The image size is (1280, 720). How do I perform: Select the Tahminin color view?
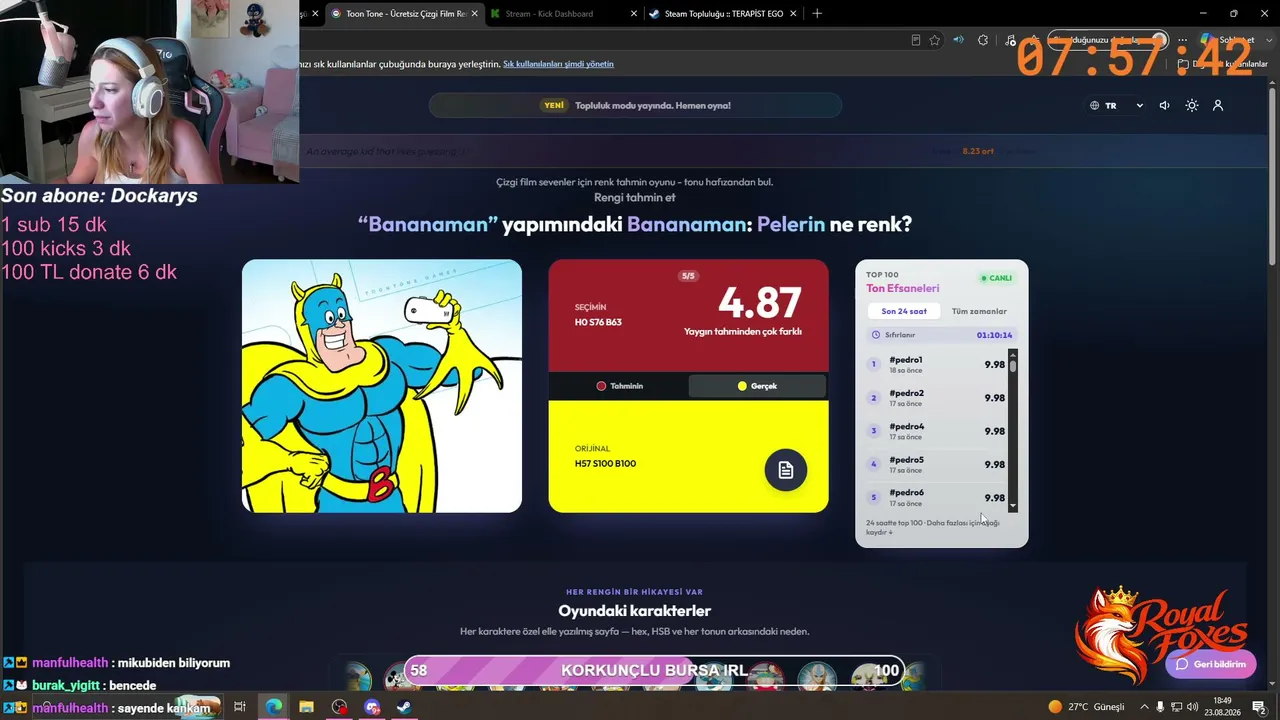click(619, 386)
